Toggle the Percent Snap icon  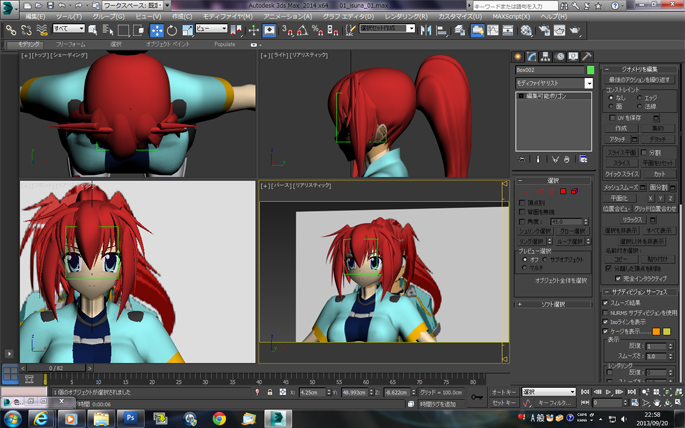pyautogui.click(x=317, y=30)
